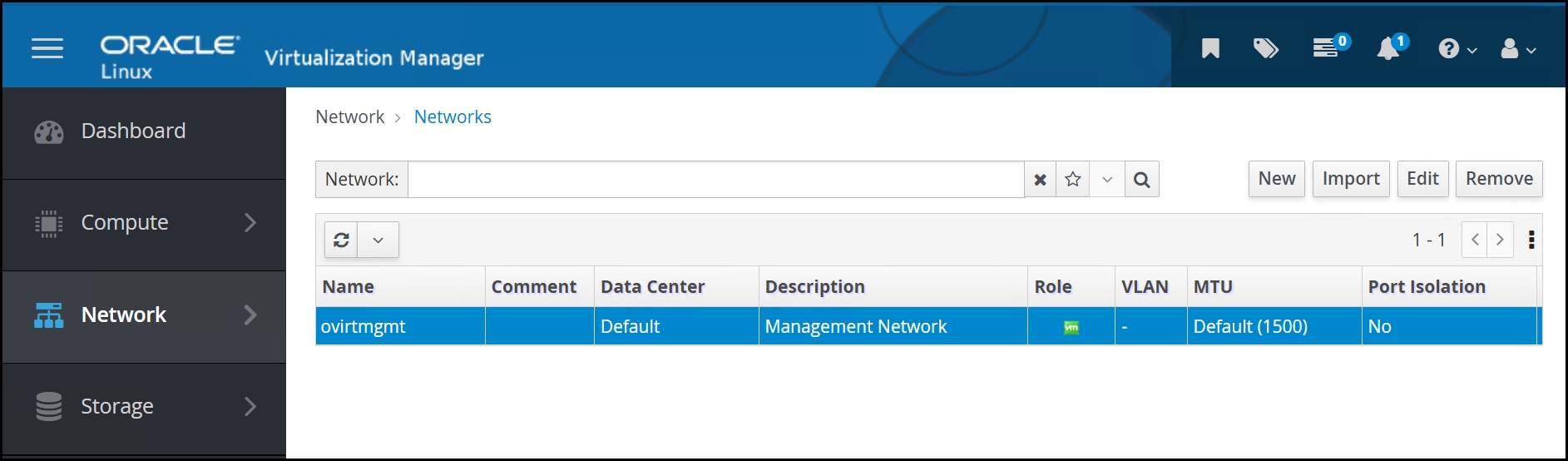Click the Default (1500) MTU cell
This screenshot has height=461, width=1568.
(x=1274, y=326)
